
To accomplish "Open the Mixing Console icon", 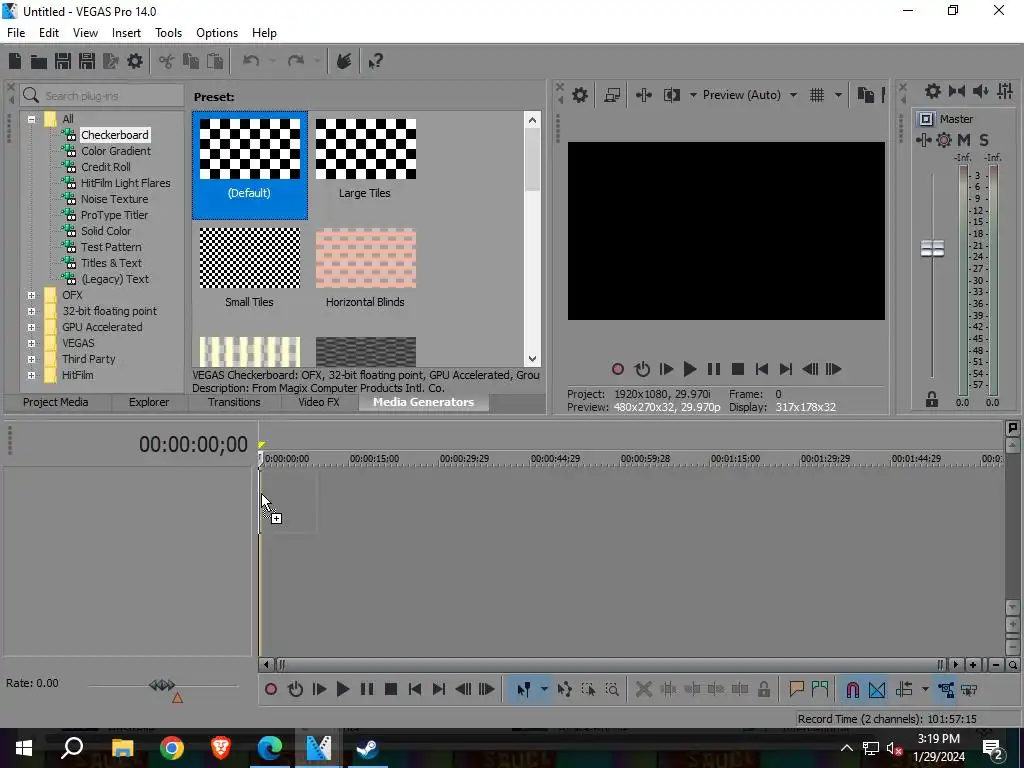I will pos(1005,91).
